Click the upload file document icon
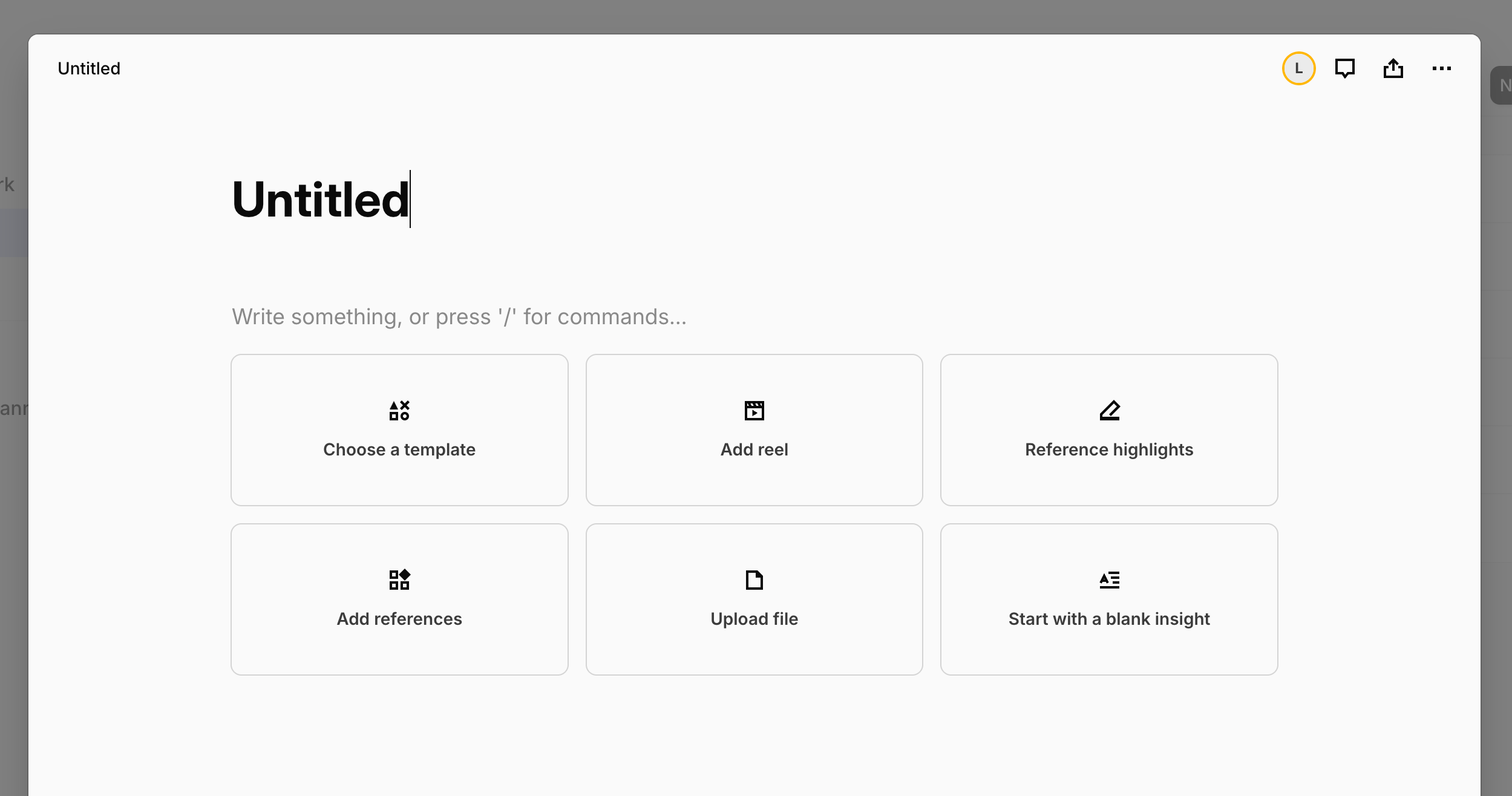This screenshot has width=1512, height=796. point(754,580)
